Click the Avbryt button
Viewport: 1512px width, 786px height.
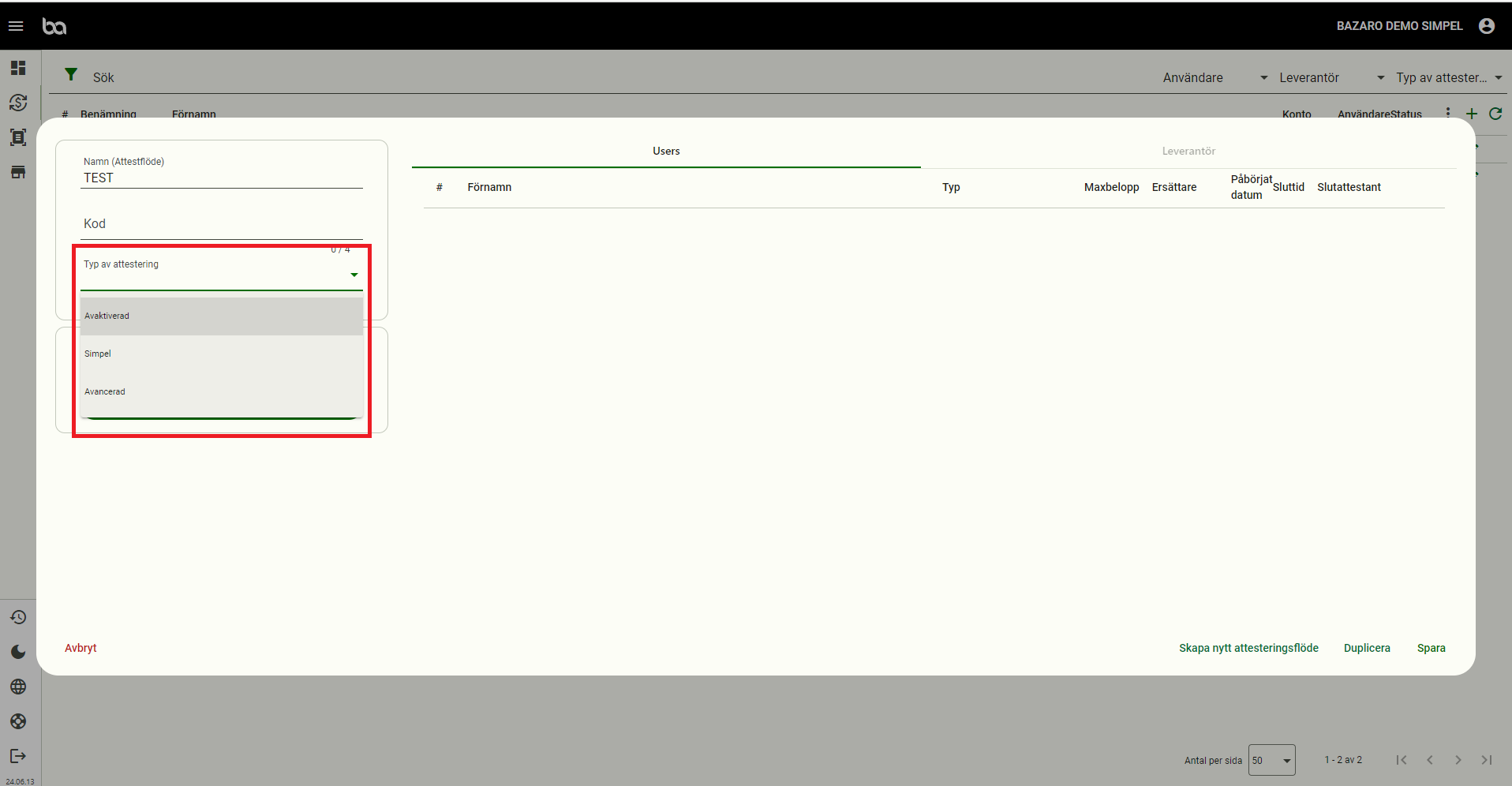[x=80, y=648]
